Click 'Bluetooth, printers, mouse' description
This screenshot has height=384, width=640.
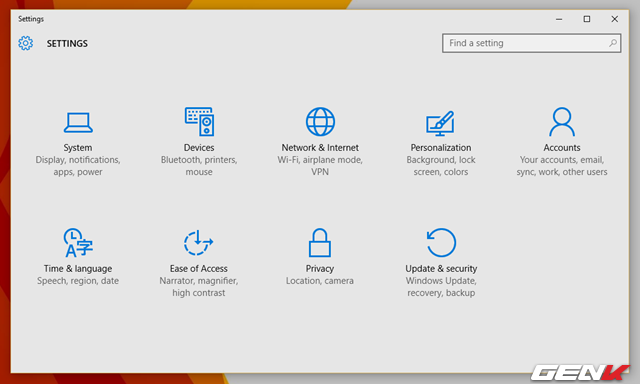point(199,166)
